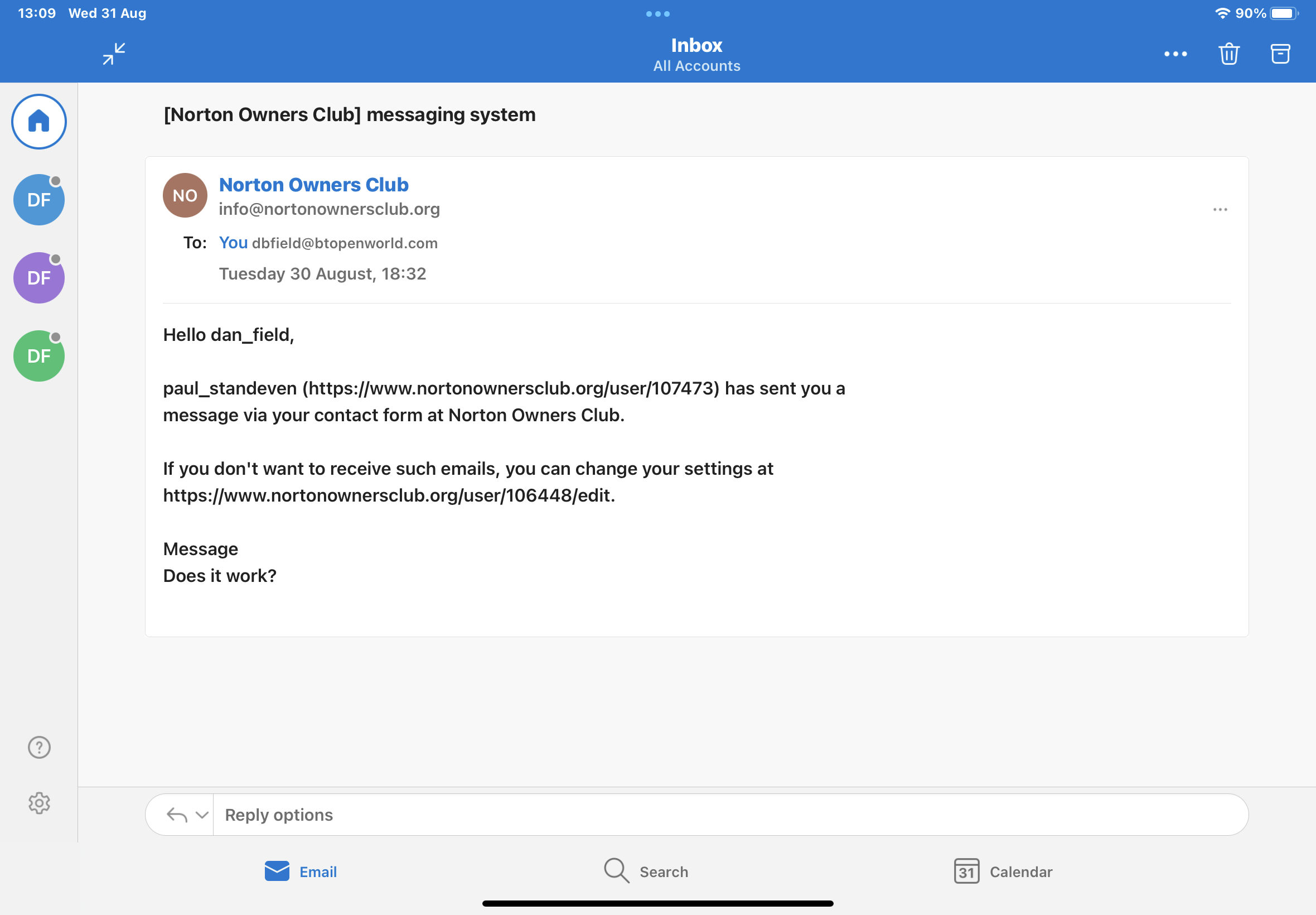This screenshot has width=1316, height=915.
Task: Tap the clock time 13:09
Action: coord(37,13)
